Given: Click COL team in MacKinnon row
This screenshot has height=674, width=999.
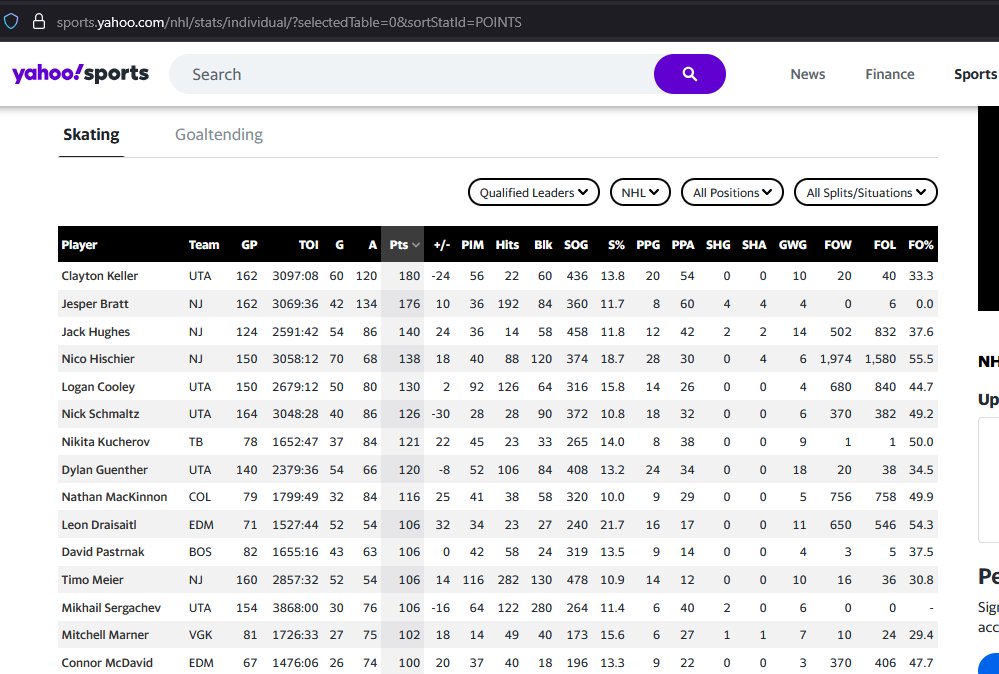Looking at the screenshot, I should [x=199, y=497].
